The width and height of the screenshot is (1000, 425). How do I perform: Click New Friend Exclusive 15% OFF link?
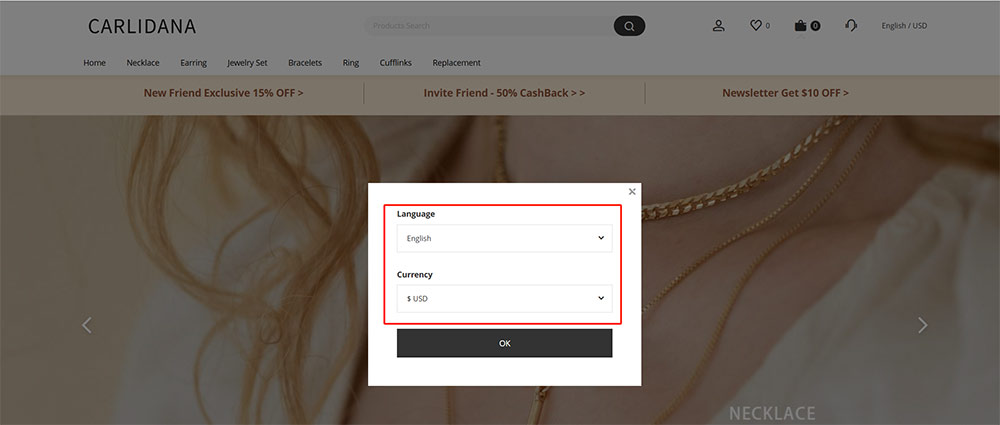point(223,93)
